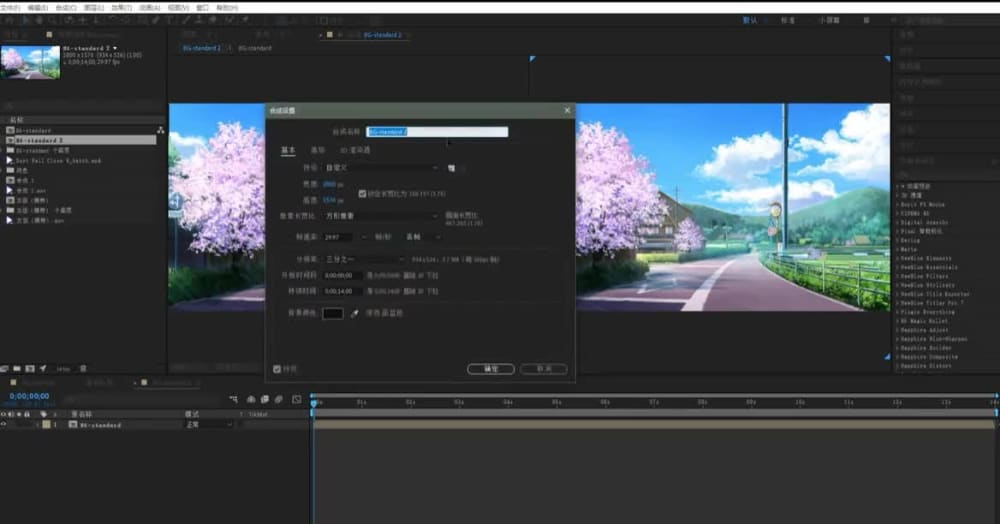
Task: Select the Brush tool in toolbar
Action: tap(186, 20)
